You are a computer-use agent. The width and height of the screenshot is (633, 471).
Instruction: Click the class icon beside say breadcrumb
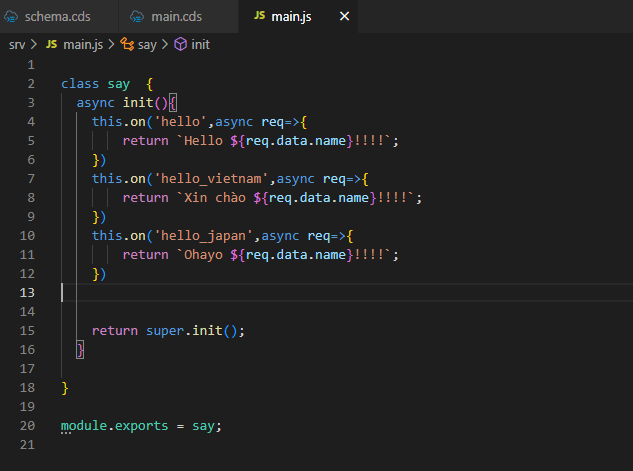[127, 44]
